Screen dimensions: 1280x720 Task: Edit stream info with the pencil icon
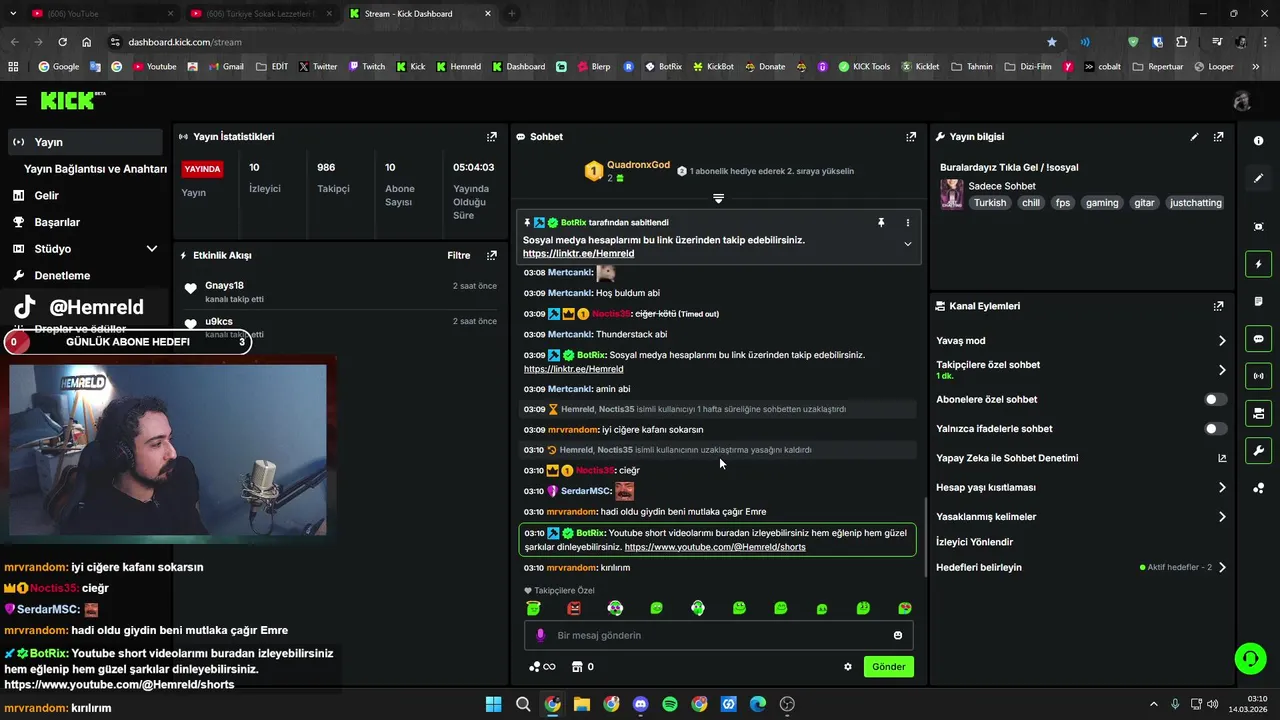click(1194, 137)
